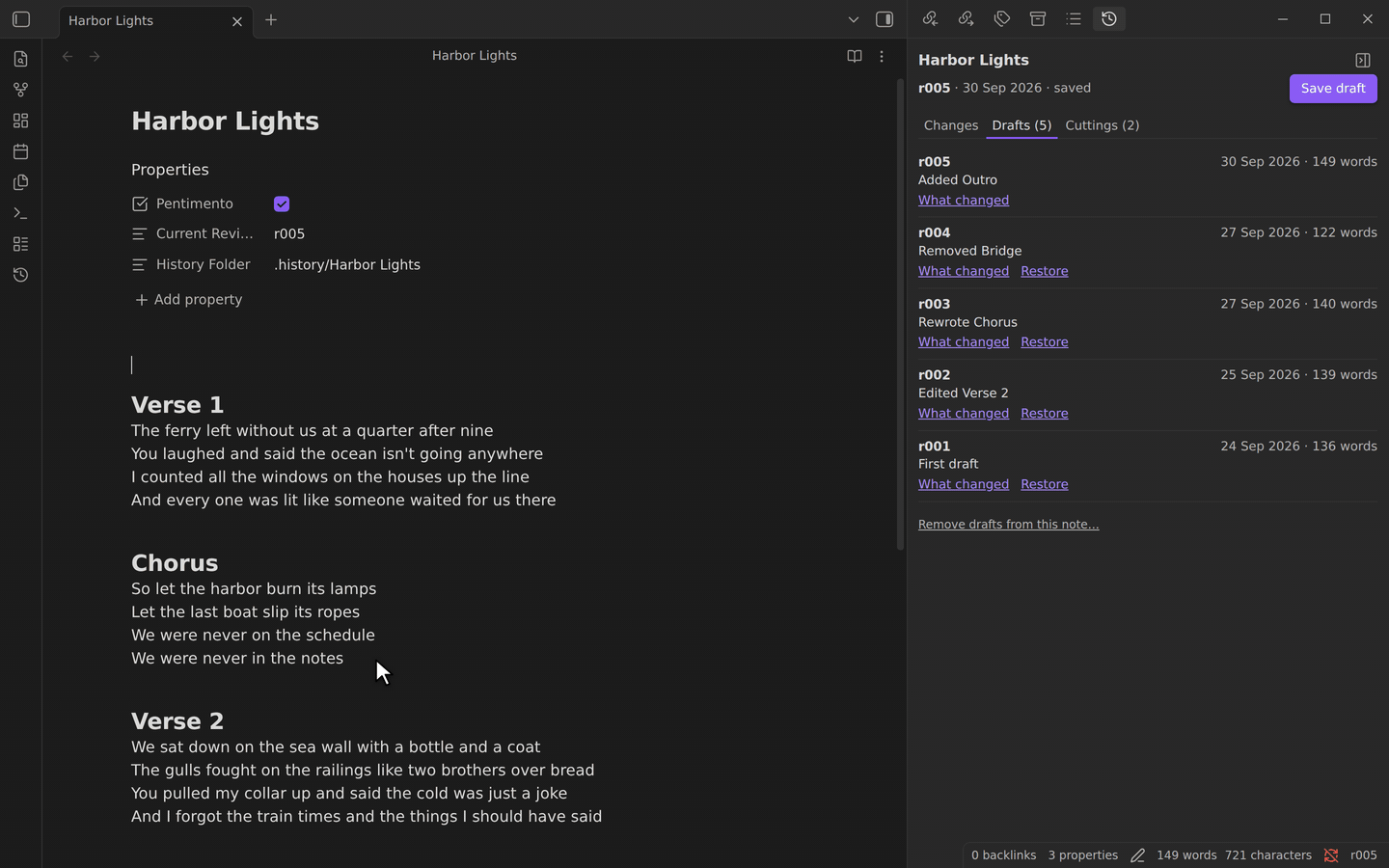This screenshot has height=868, width=1389.
Task: View what changed in r003
Action: pos(964,342)
